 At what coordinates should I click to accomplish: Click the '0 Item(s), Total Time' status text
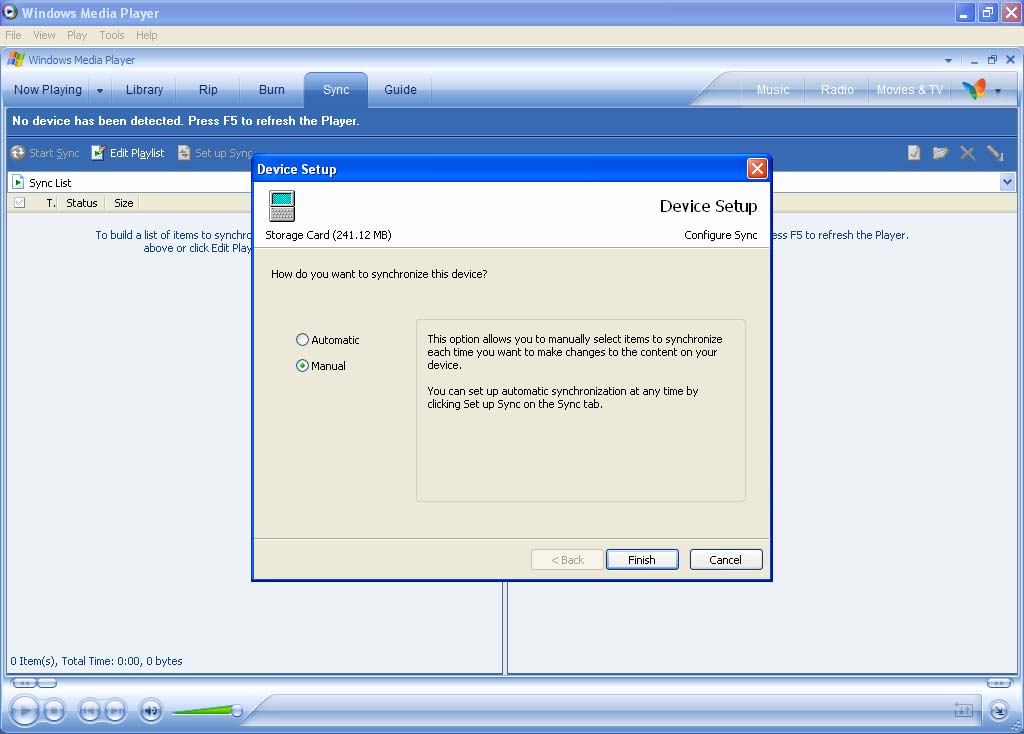[x=97, y=661]
